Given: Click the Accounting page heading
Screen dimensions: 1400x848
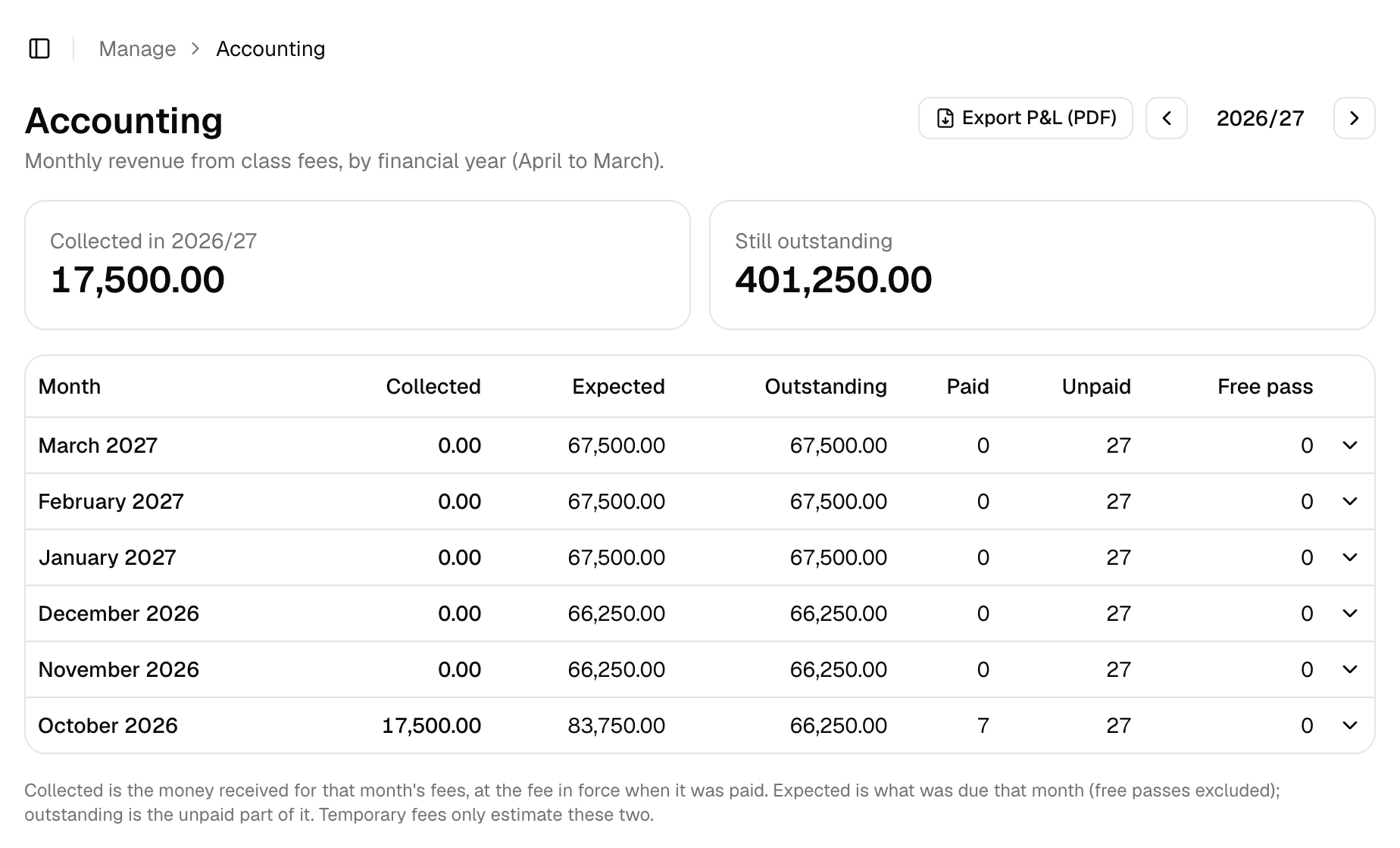Looking at the screenshot, I should 124,120.
